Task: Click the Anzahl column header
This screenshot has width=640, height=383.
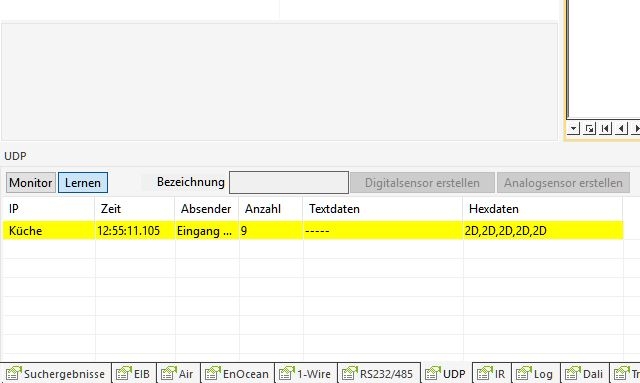Action: click(271, 209)
